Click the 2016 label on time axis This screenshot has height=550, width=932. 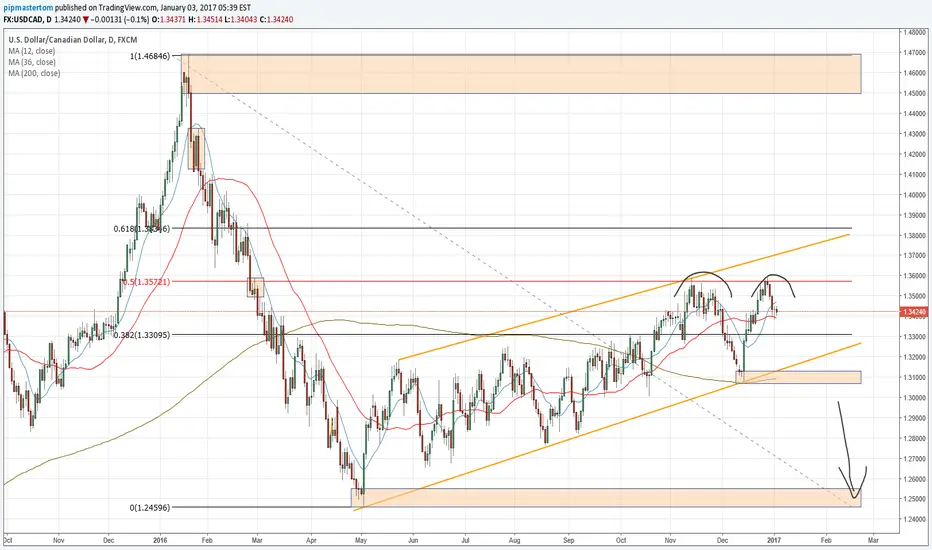click(x=160, y=540)
